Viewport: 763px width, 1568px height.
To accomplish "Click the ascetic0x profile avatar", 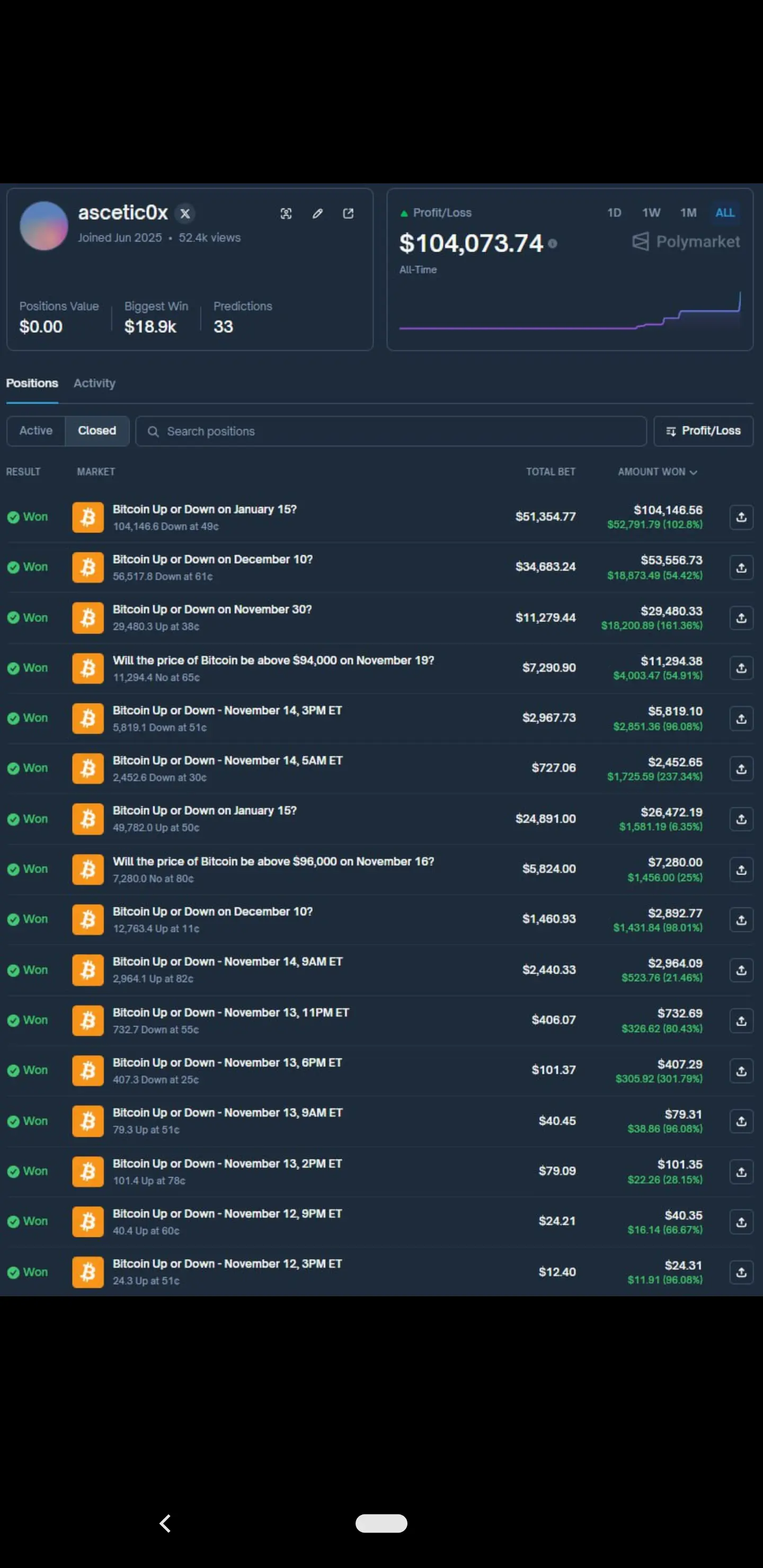I will [x=44, y=226].
